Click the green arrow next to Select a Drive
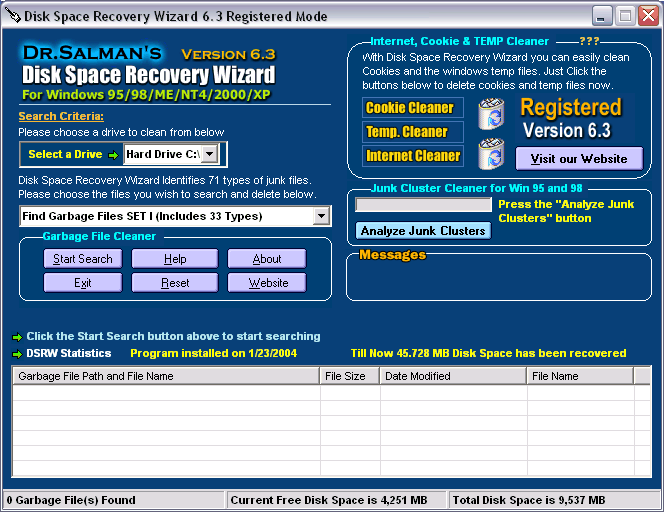Screen dimensions: 664x512 coord(113,155)
